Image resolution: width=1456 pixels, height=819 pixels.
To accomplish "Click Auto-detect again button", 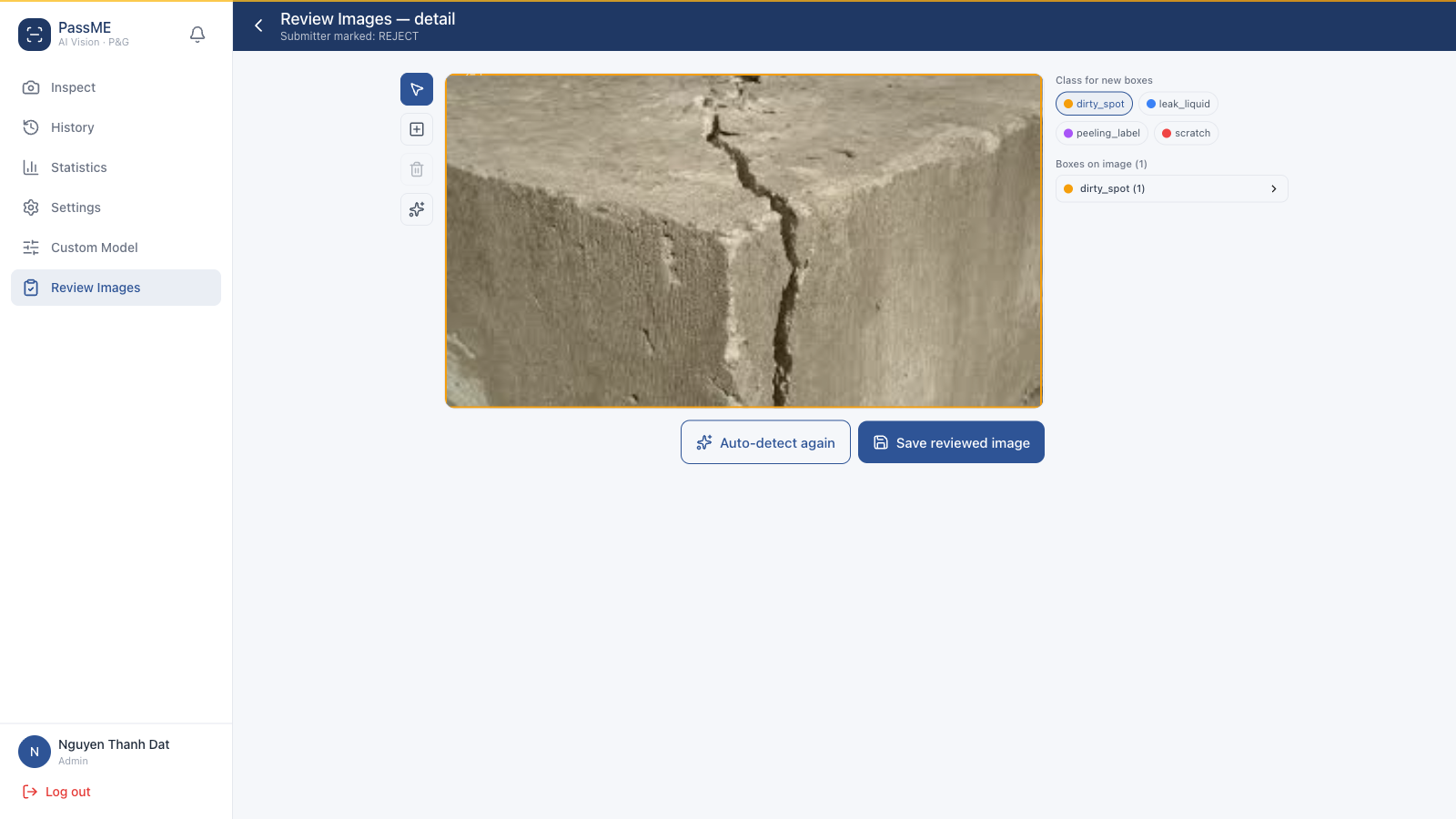I will 765,442.
